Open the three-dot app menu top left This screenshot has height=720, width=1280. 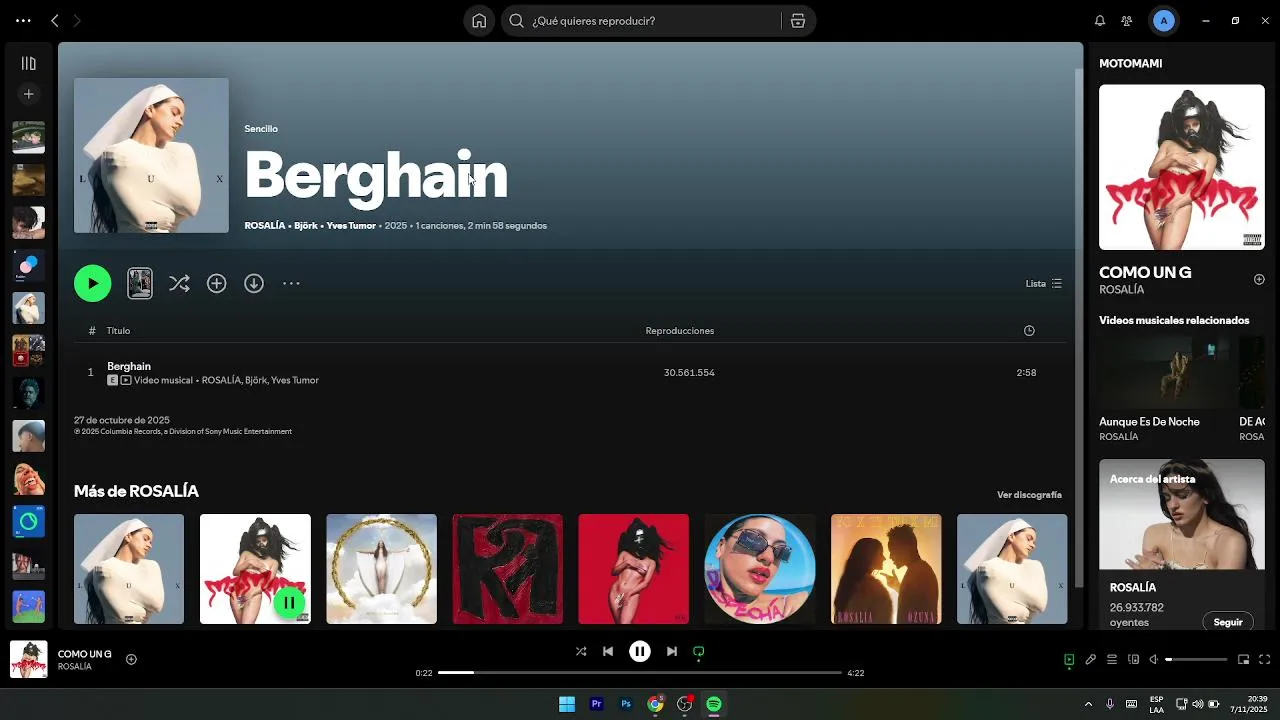(23, 20)
